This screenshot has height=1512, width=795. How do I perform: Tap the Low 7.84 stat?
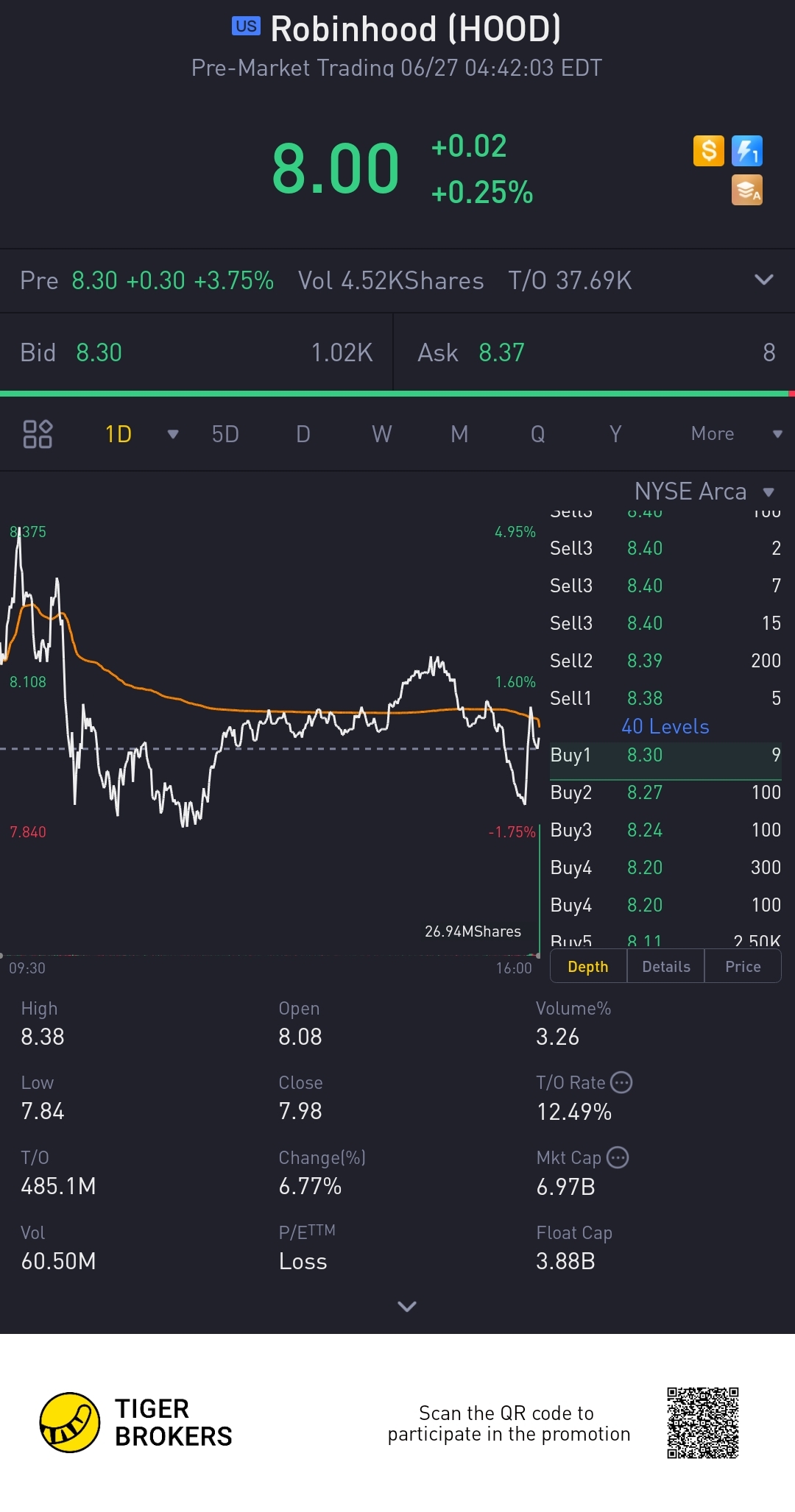(x=43, y=1098)
